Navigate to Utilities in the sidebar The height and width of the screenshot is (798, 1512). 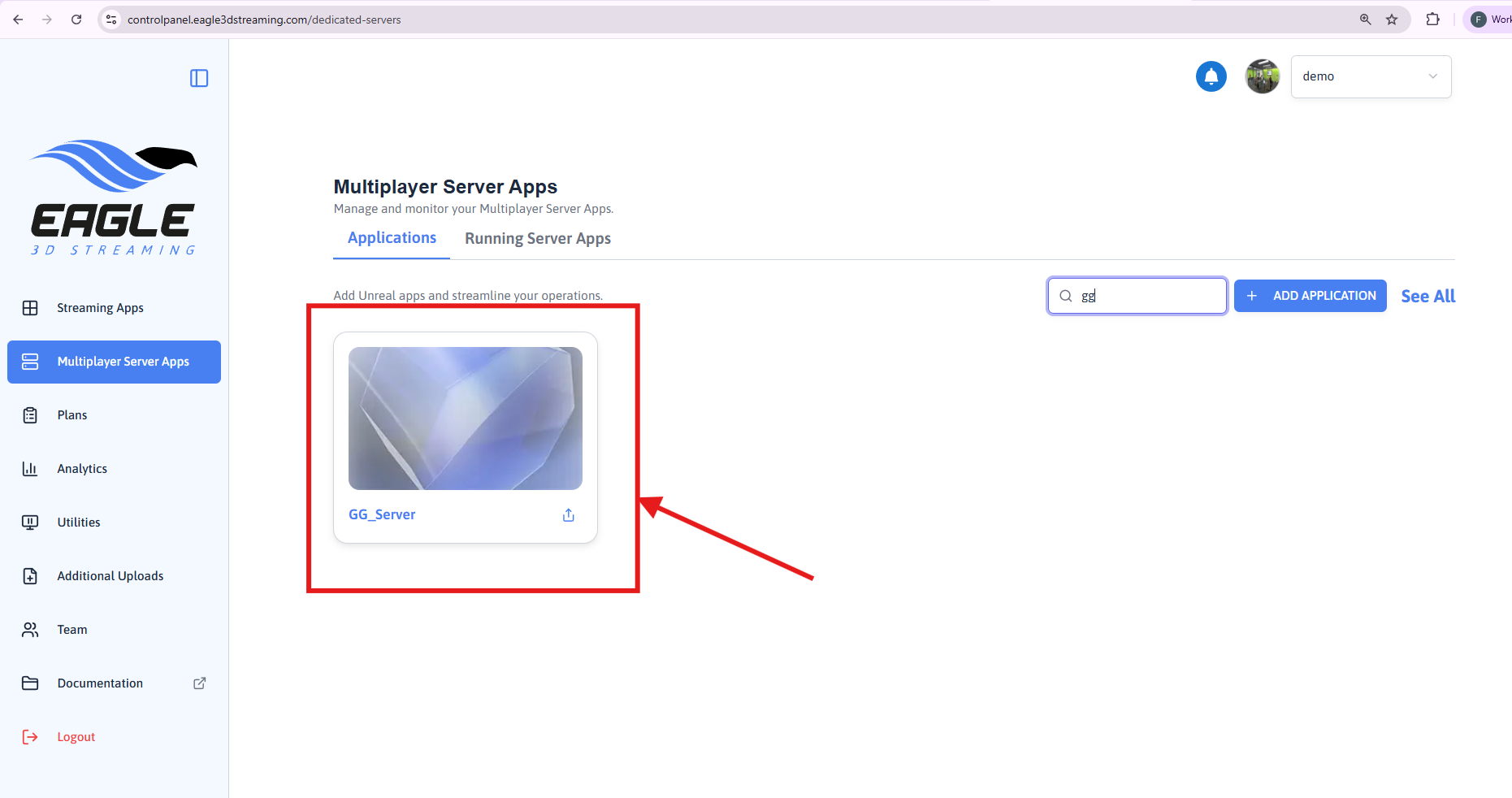coord(79,523)
